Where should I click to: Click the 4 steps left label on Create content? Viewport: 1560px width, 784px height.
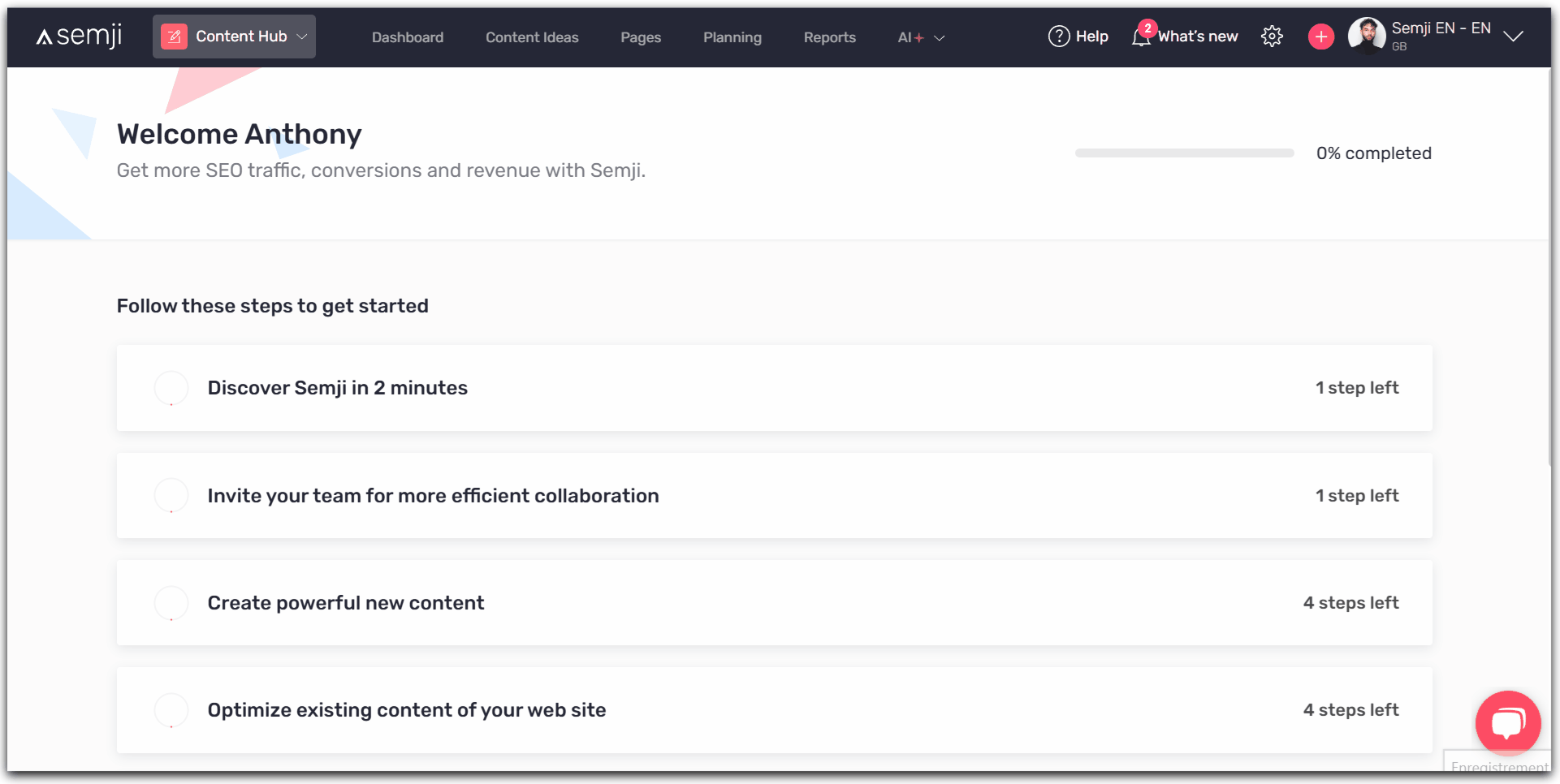coord(1350,603)
